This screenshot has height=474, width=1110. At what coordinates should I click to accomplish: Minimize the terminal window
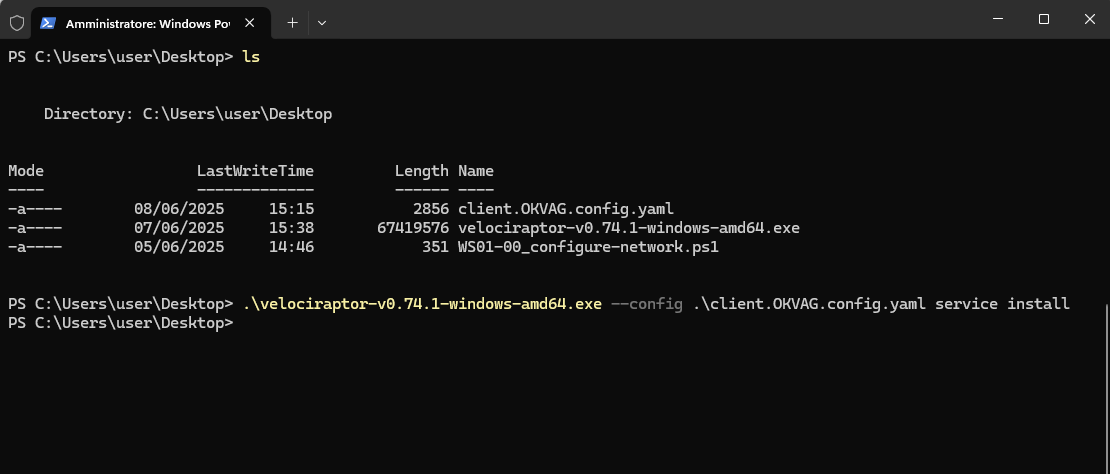click(x=998, y=19)
